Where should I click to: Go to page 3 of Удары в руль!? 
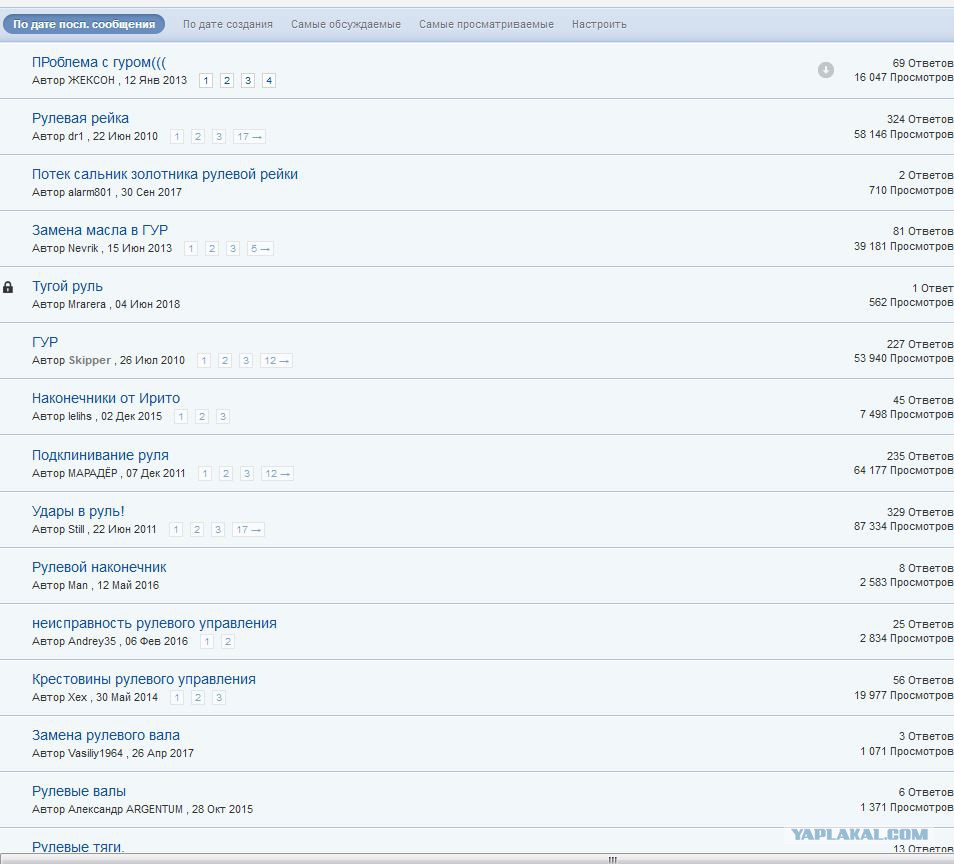click(x=218, y=529)
